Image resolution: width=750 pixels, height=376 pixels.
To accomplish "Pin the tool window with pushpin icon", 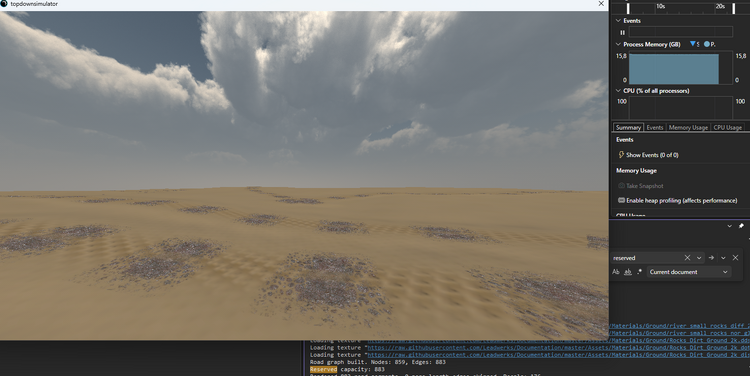I will point(741,226).
